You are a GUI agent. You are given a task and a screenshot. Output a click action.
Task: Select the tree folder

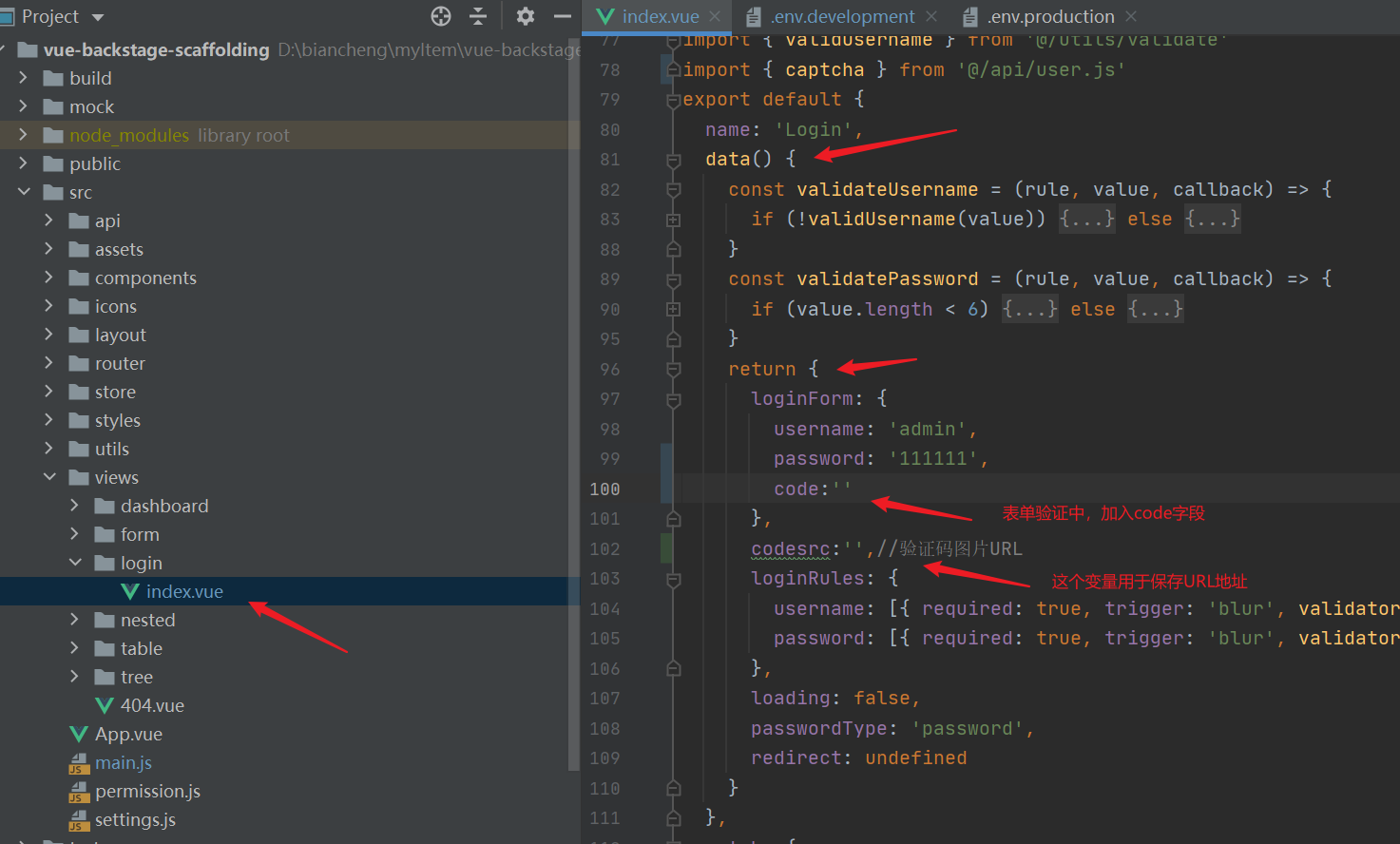click(136, 677)
